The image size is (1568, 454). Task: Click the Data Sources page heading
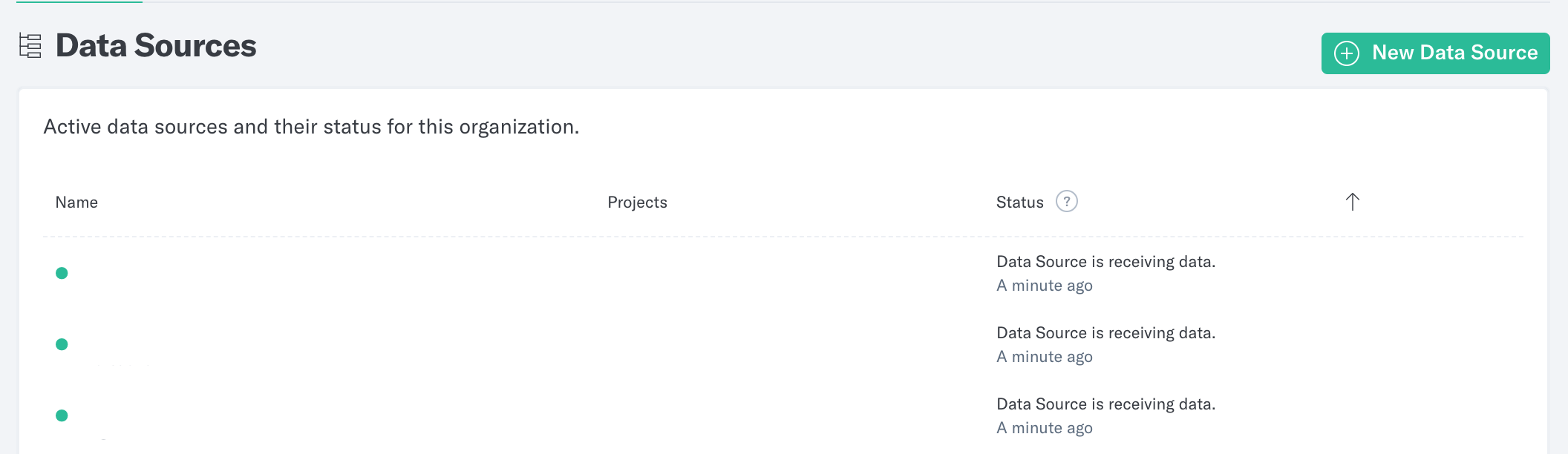pos(156,46)
